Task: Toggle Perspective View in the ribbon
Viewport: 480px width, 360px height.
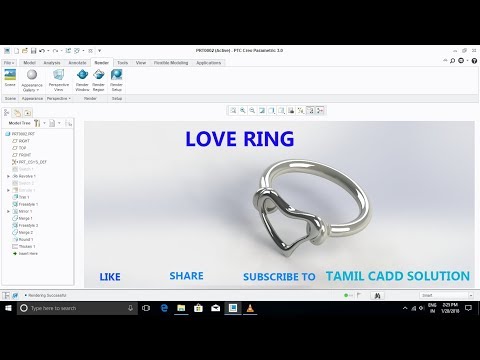Action: 59,75
